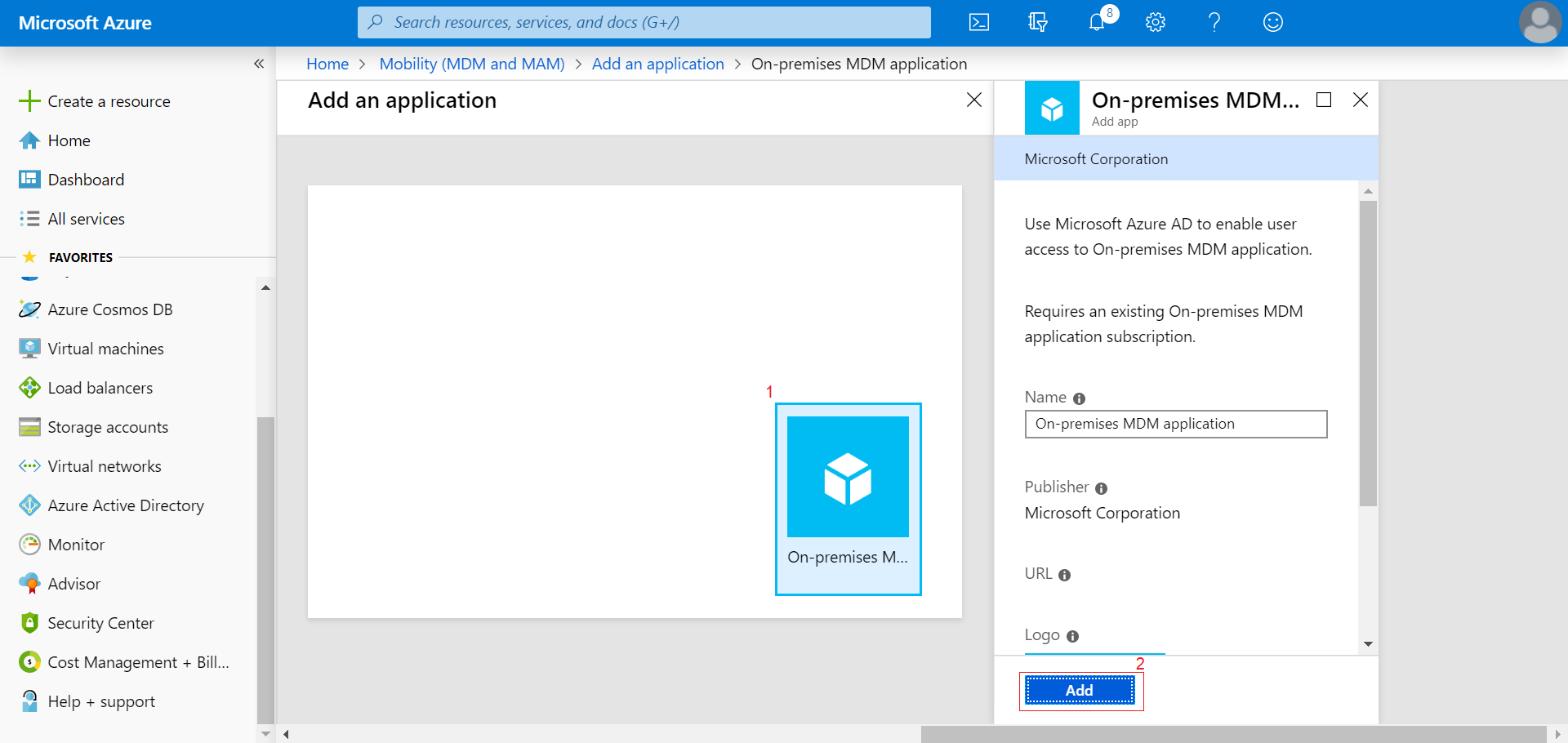Image resolution: width=1568 pixels, height=743 pixels.
Task: Open the user account avatar
Action: [1540, 22]
